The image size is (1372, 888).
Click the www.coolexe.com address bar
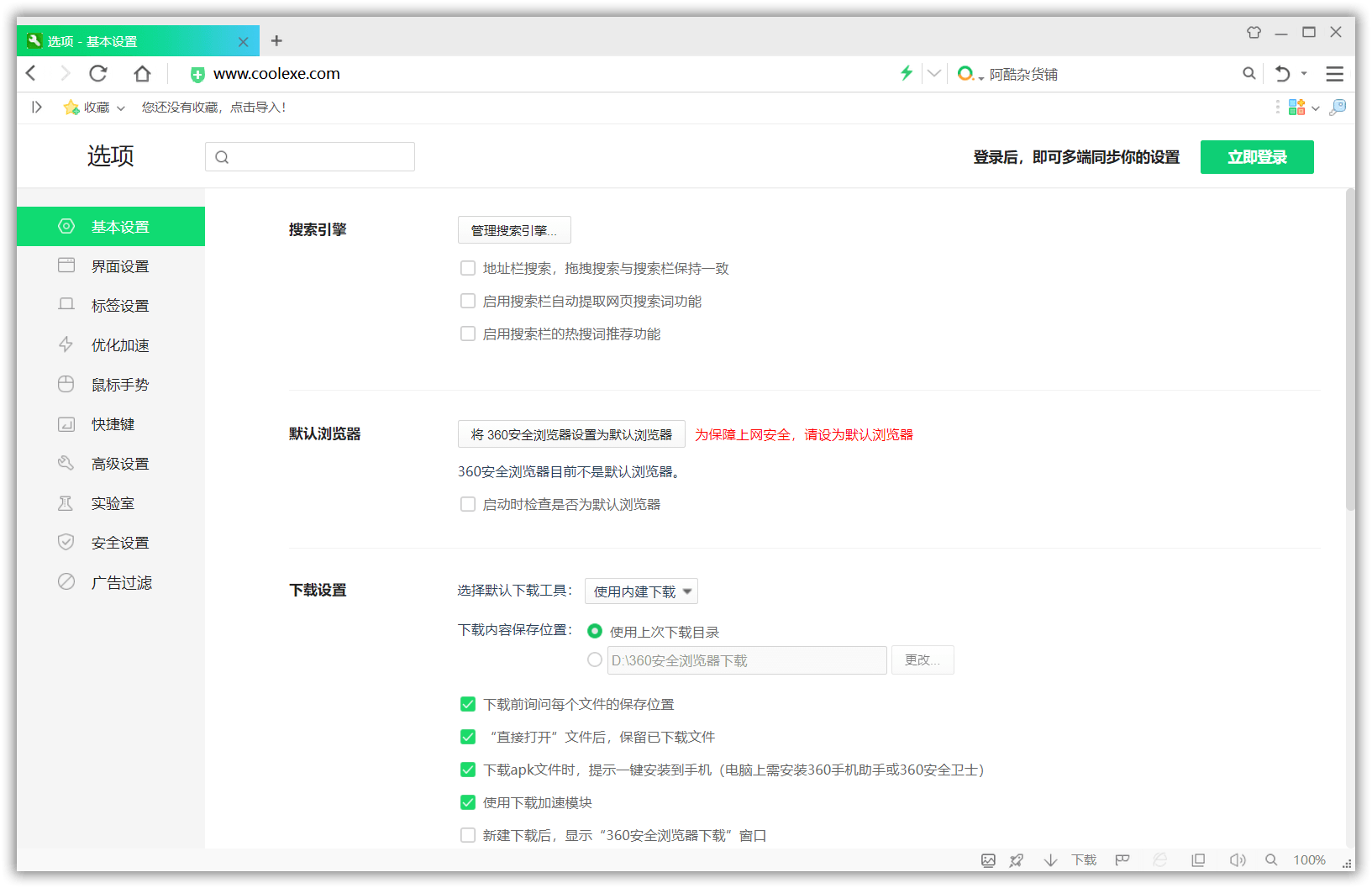pyautogui.click(x=276, y=74)
